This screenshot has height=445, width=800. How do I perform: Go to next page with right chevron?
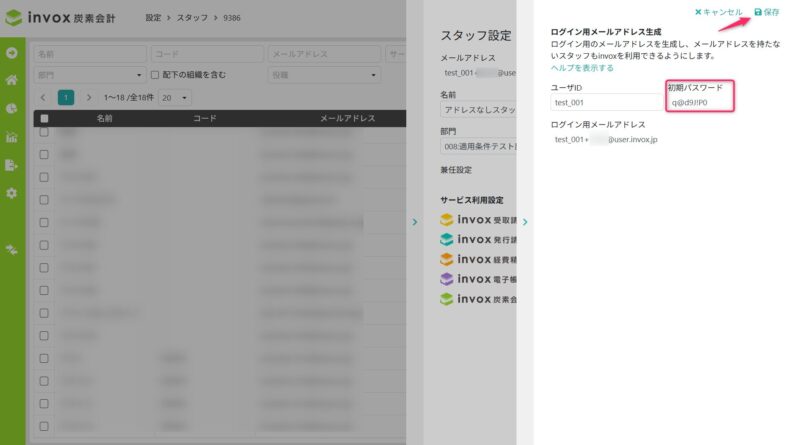click(89, 97)
